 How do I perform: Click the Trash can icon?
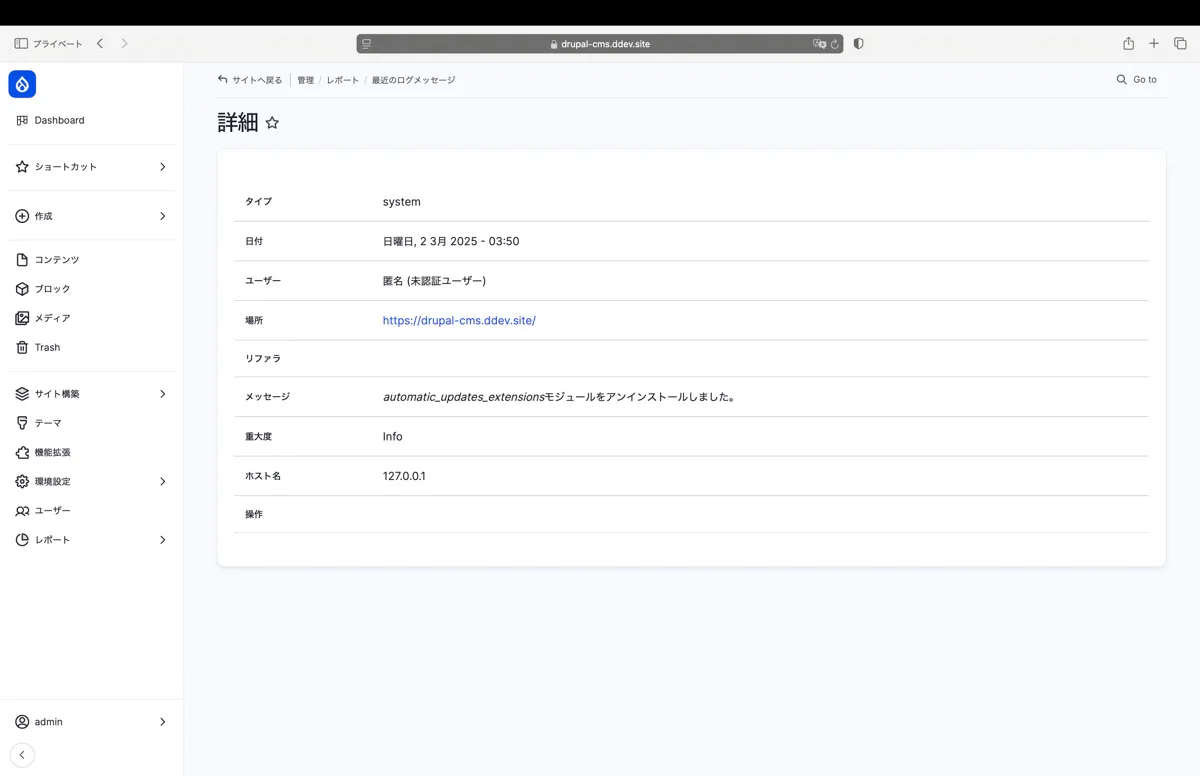(x=22, y=347)
